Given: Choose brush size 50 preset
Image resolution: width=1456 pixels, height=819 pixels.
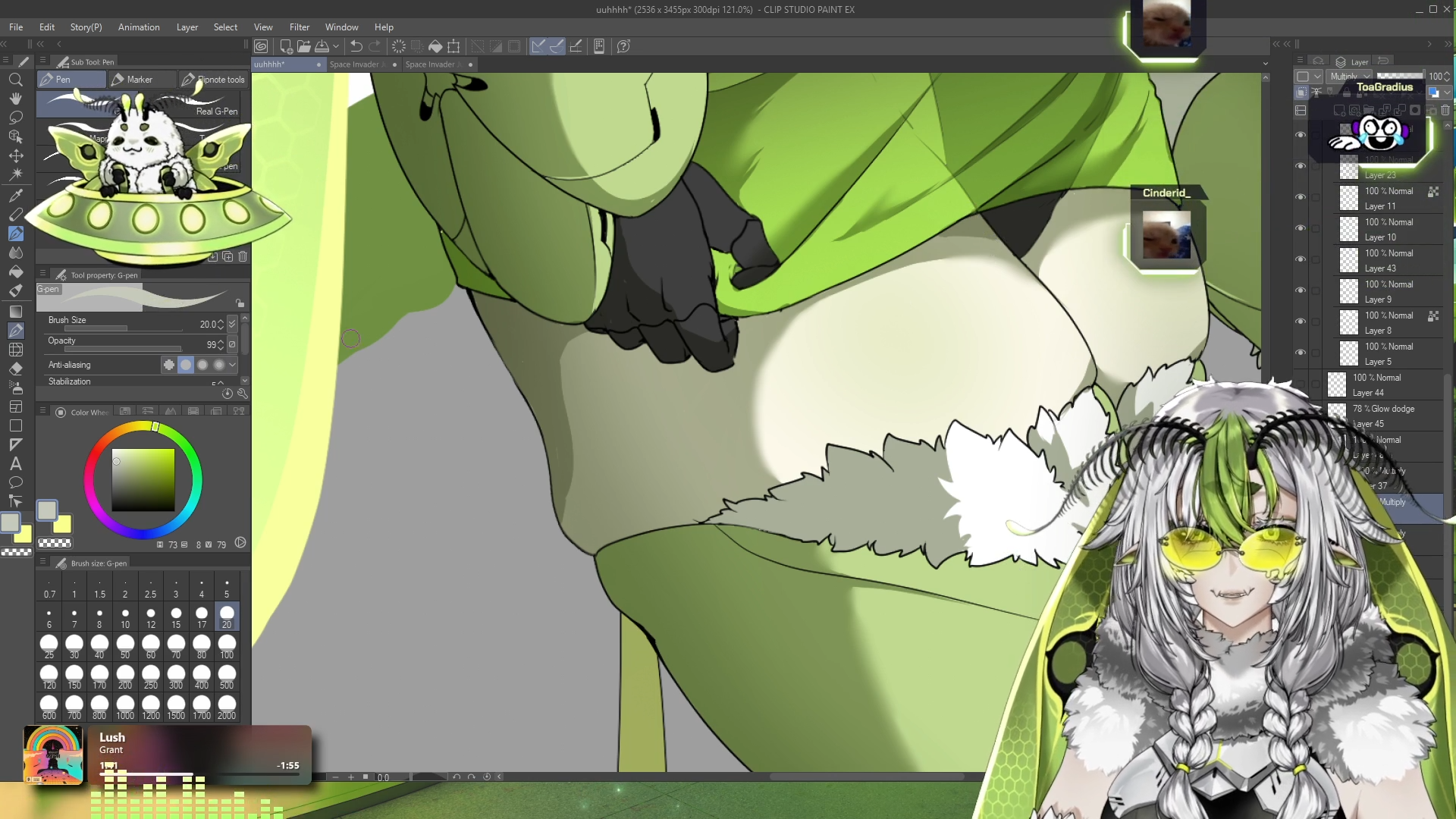Looking at the screenshot, I should (x=125, y=647).
